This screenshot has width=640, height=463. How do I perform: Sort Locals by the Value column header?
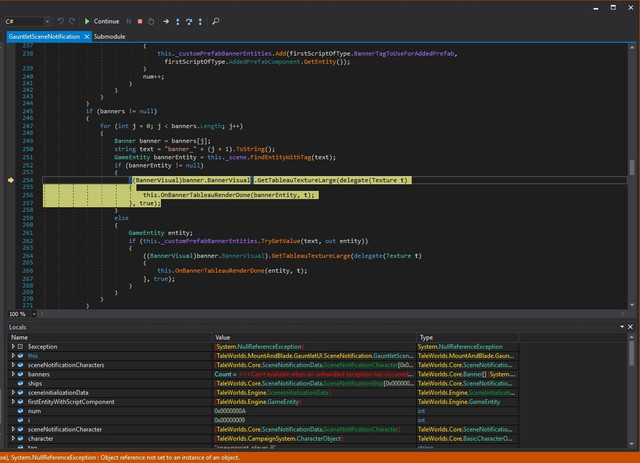[x=314, y=337]
